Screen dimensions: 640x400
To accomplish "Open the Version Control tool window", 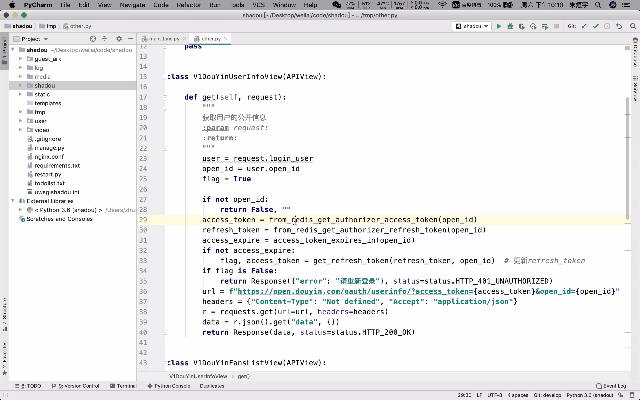I will click(76, 386).
